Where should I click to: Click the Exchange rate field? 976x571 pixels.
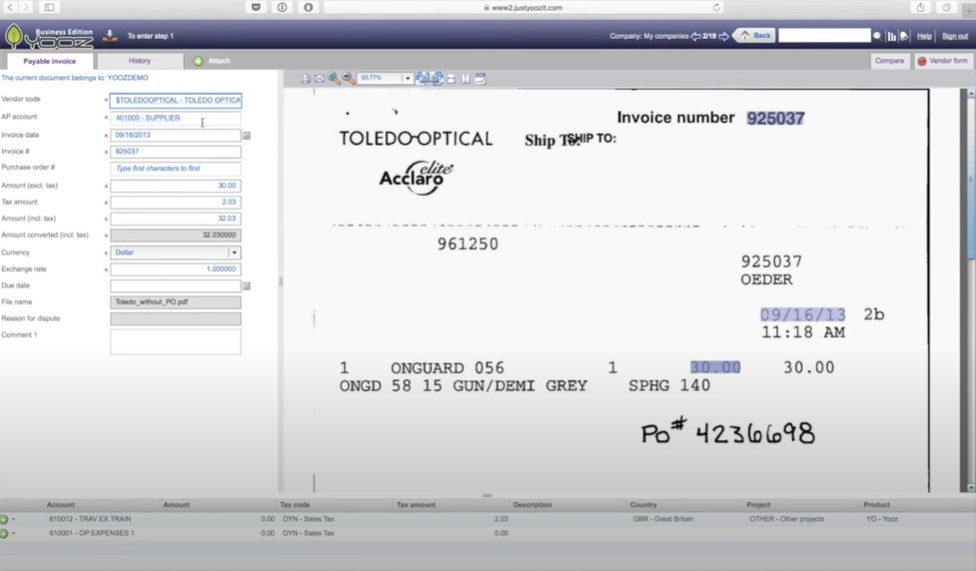[176, 269]
